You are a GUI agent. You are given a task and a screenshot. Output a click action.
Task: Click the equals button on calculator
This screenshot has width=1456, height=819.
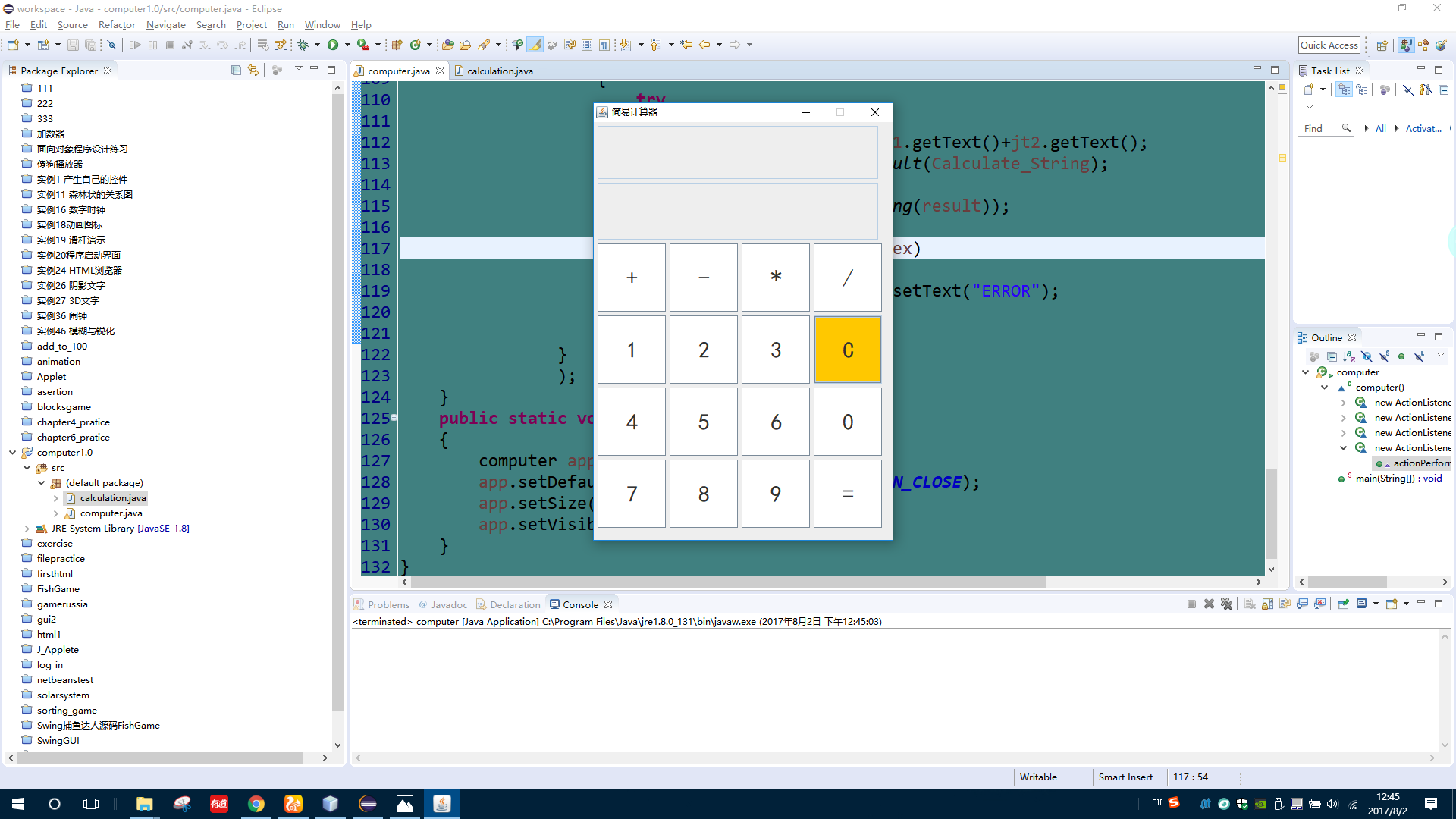[848, 494]
